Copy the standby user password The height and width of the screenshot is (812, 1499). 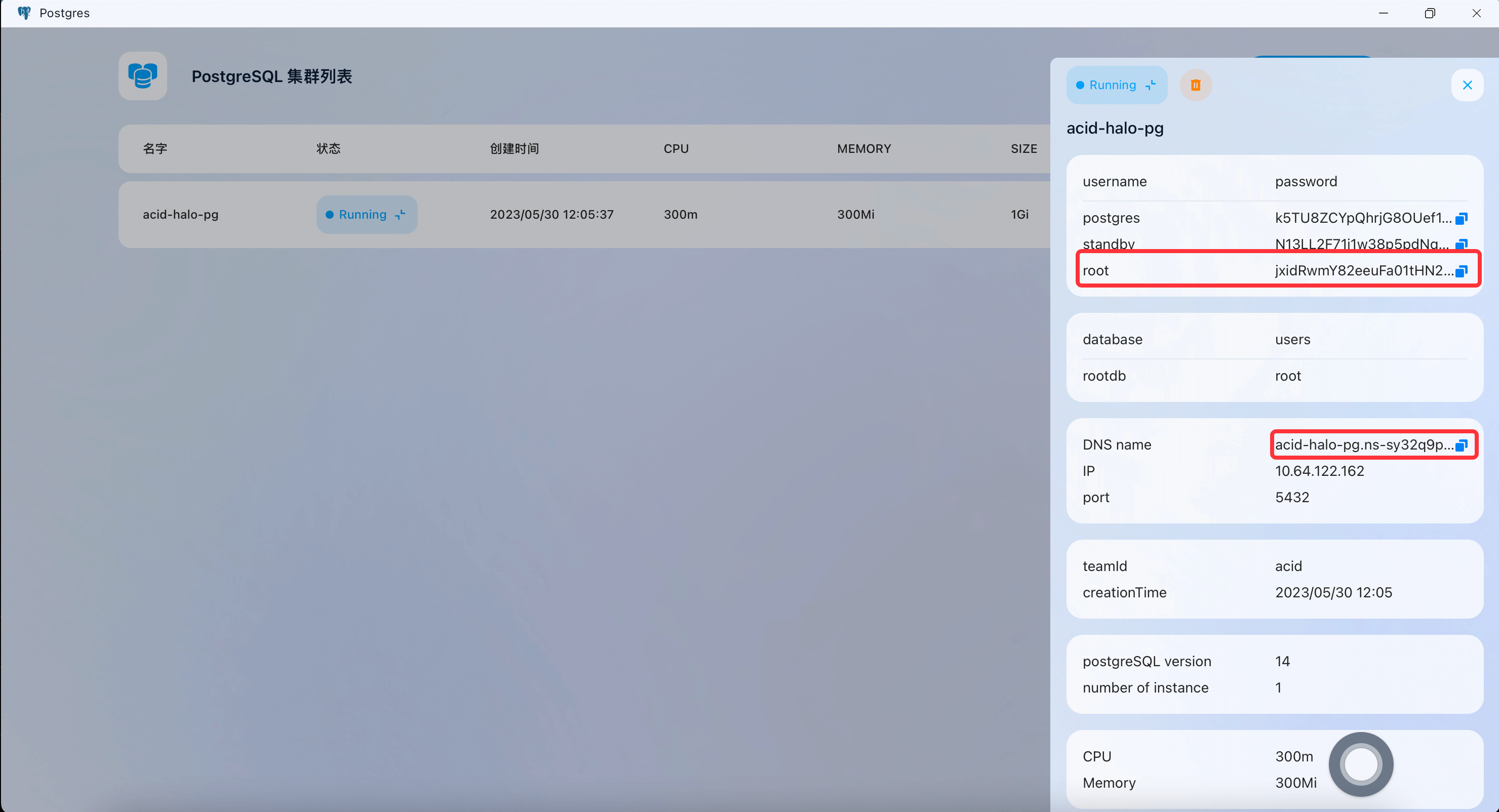(x=1461, y=245)
